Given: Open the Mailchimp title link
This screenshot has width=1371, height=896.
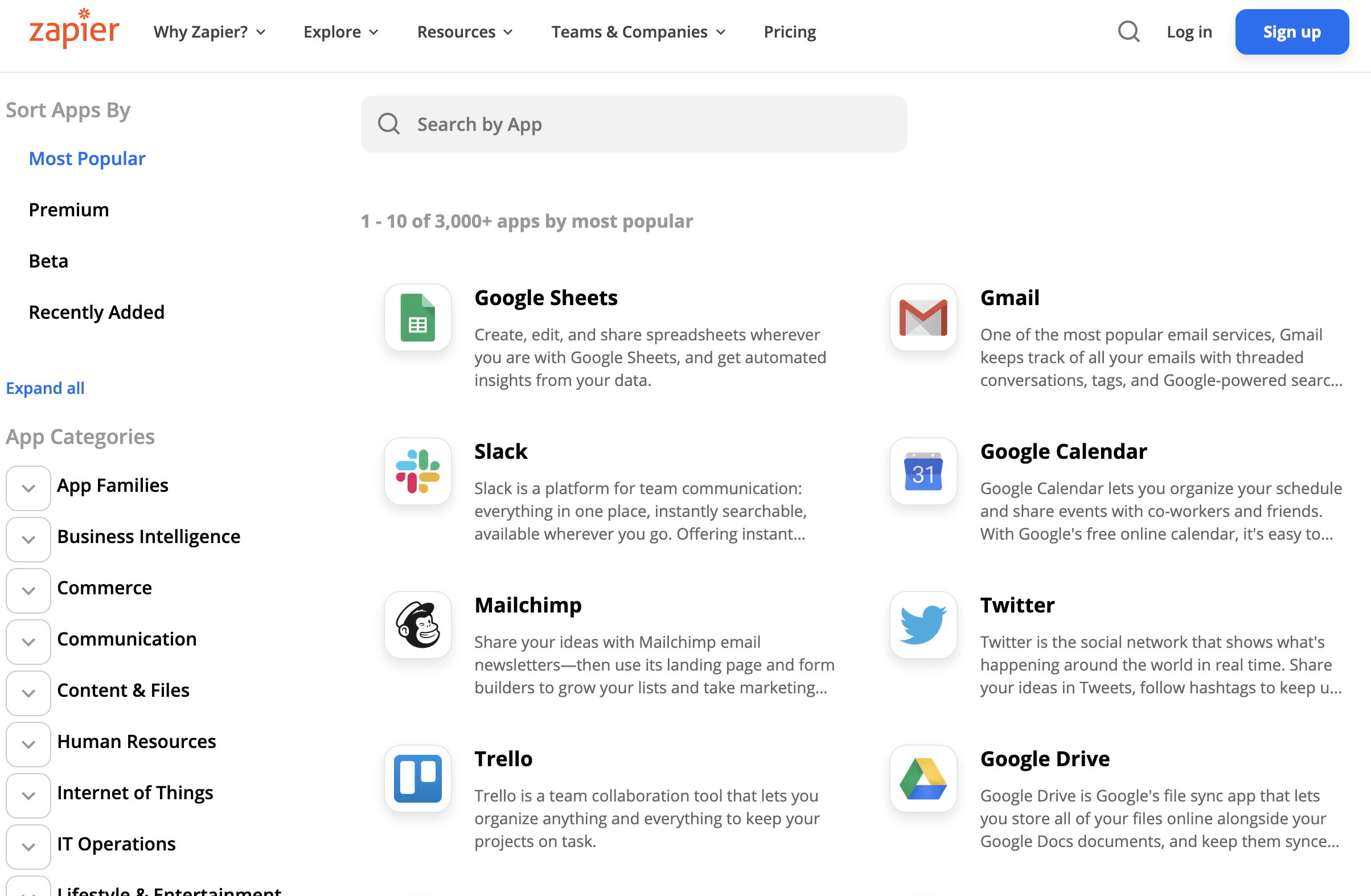Looking at the screenshot, I should pyautogui.click(x=528, y=605).
